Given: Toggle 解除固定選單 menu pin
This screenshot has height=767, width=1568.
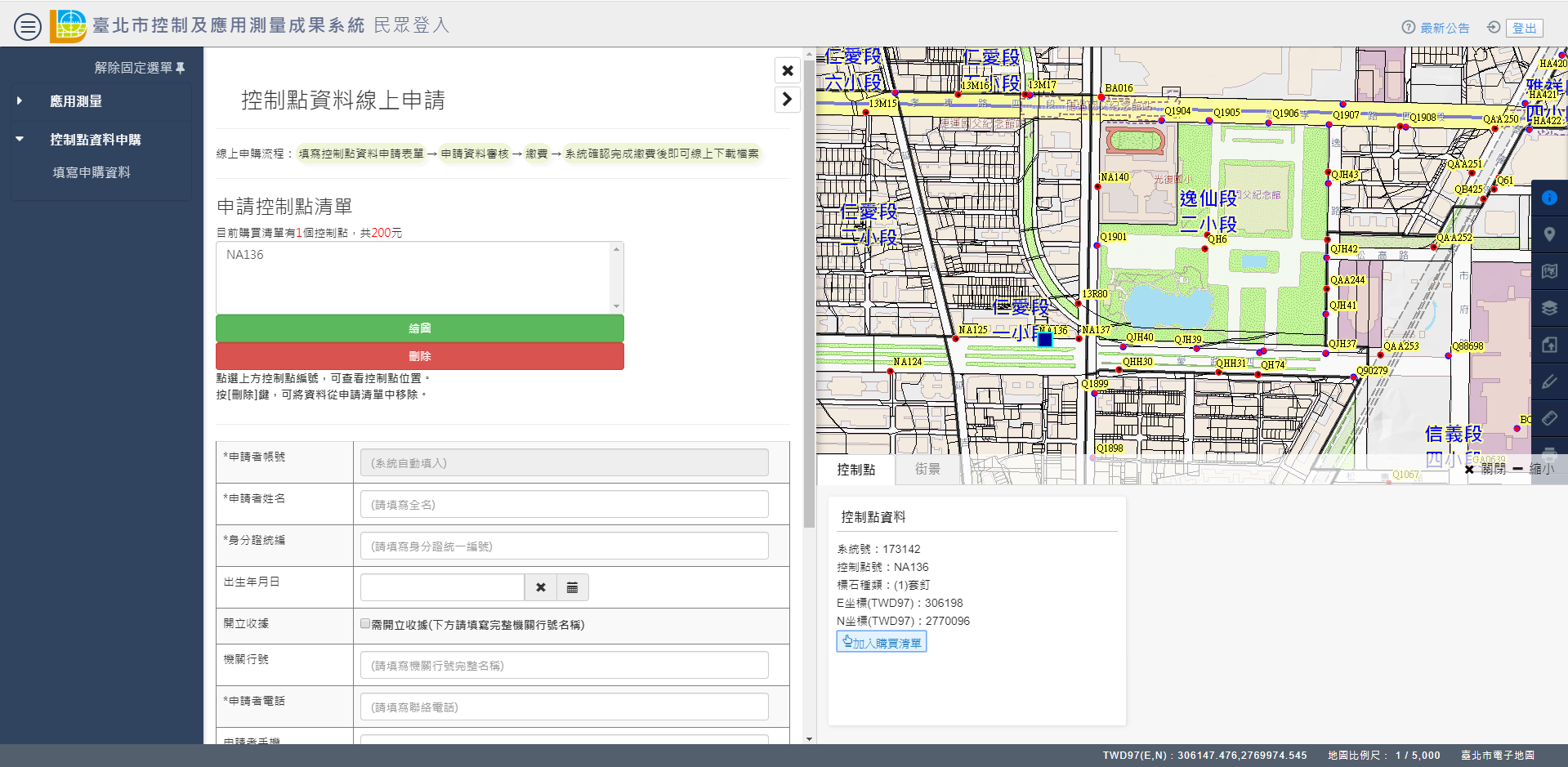Looking at the screenshot, I should (x=140, y=68).
